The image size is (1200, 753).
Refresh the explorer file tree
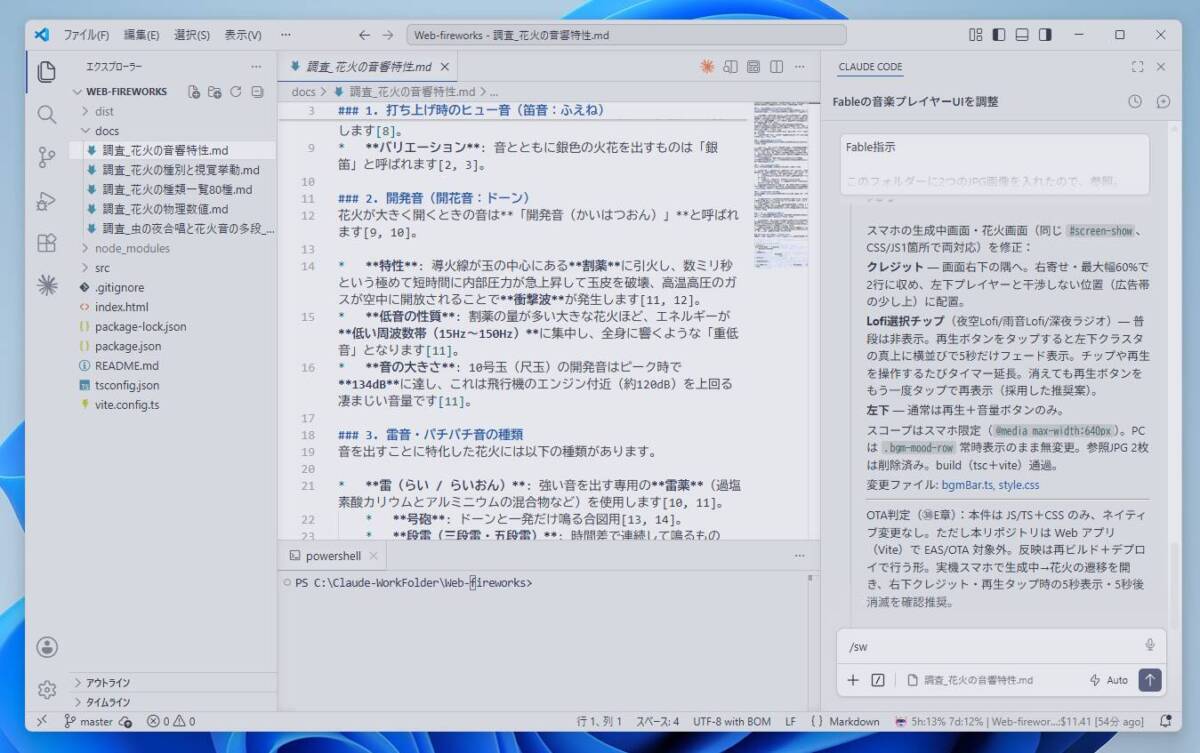(x=236, y=91)
